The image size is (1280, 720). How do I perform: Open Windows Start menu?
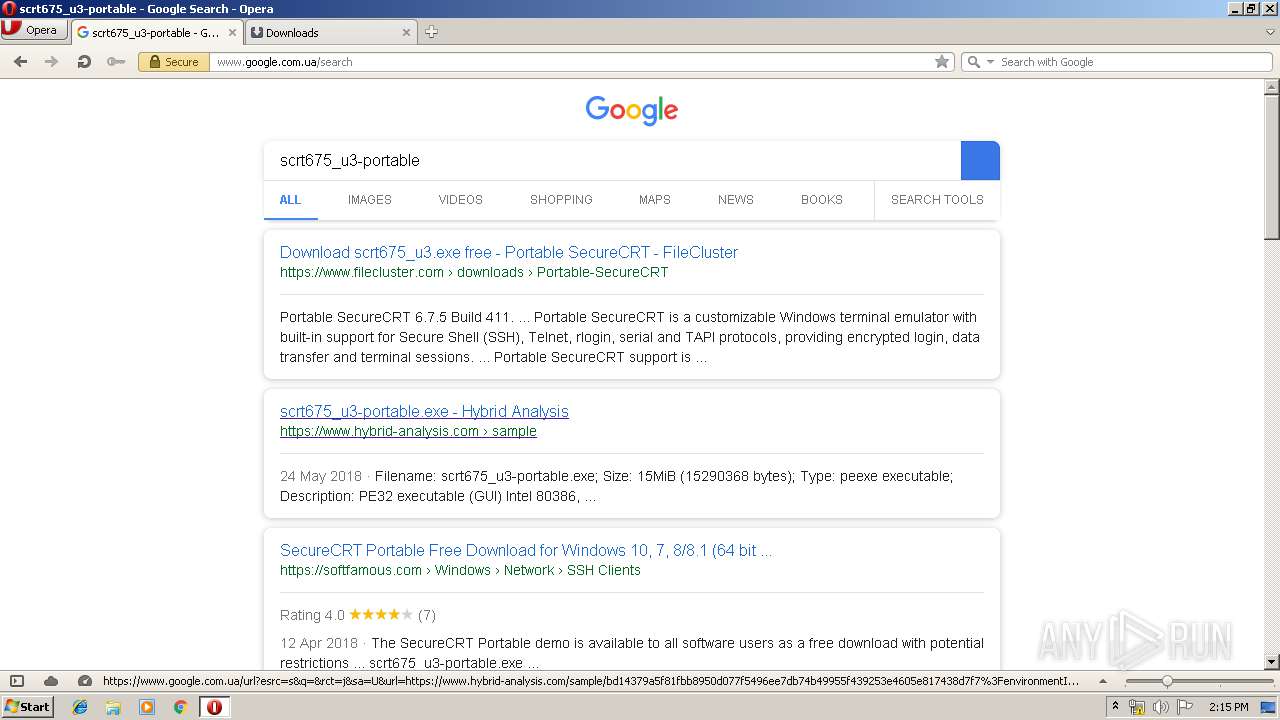point(27,706)
